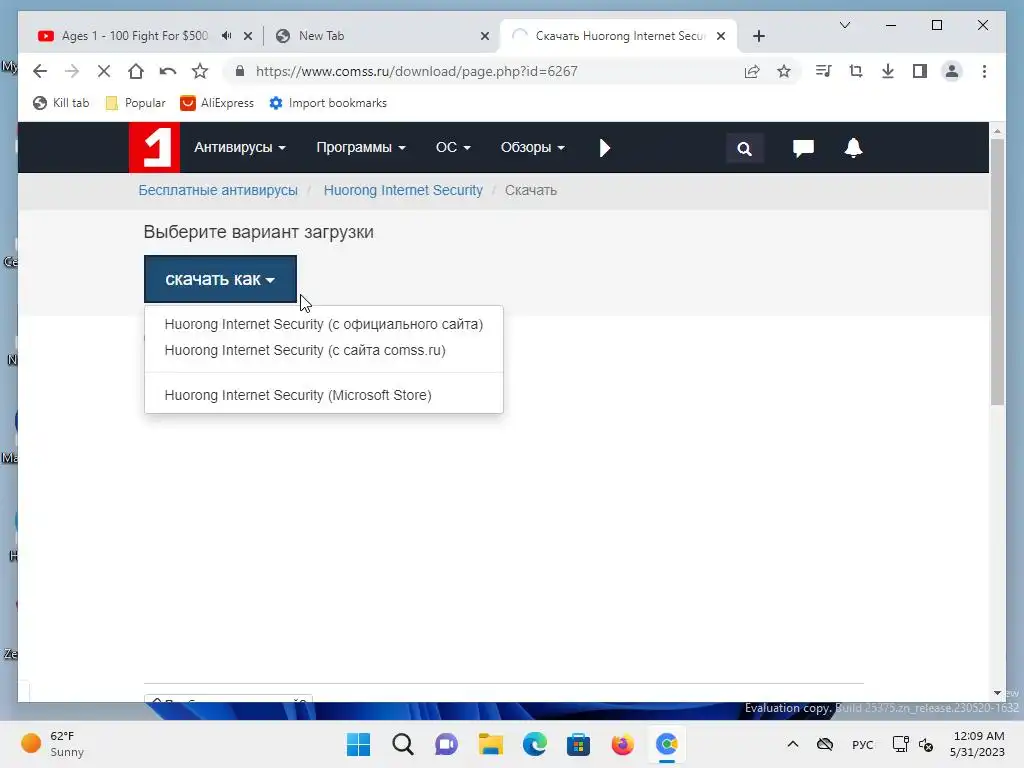Viewport: 1024px width, 768px height.
Task: Bookmark this page with address bar star
Action: pyautogui.click(x=784, y=71)
